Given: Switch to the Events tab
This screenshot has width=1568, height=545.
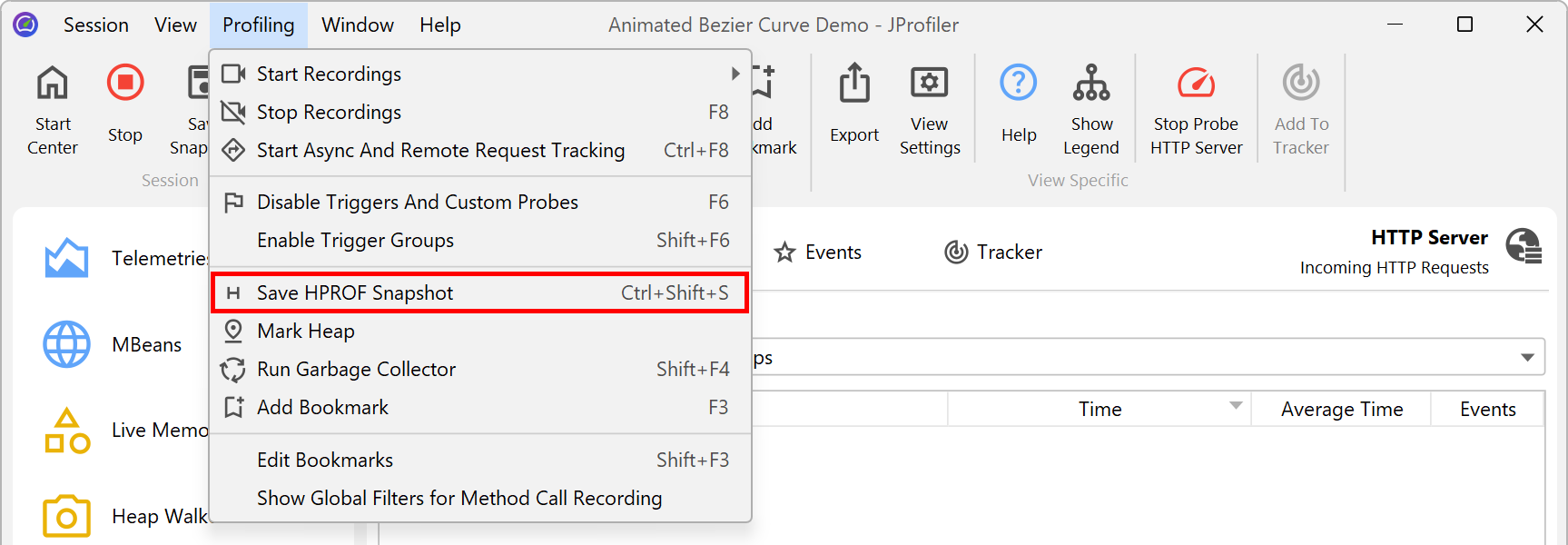Looking at the screenshot, I should (x=818, y=253).
